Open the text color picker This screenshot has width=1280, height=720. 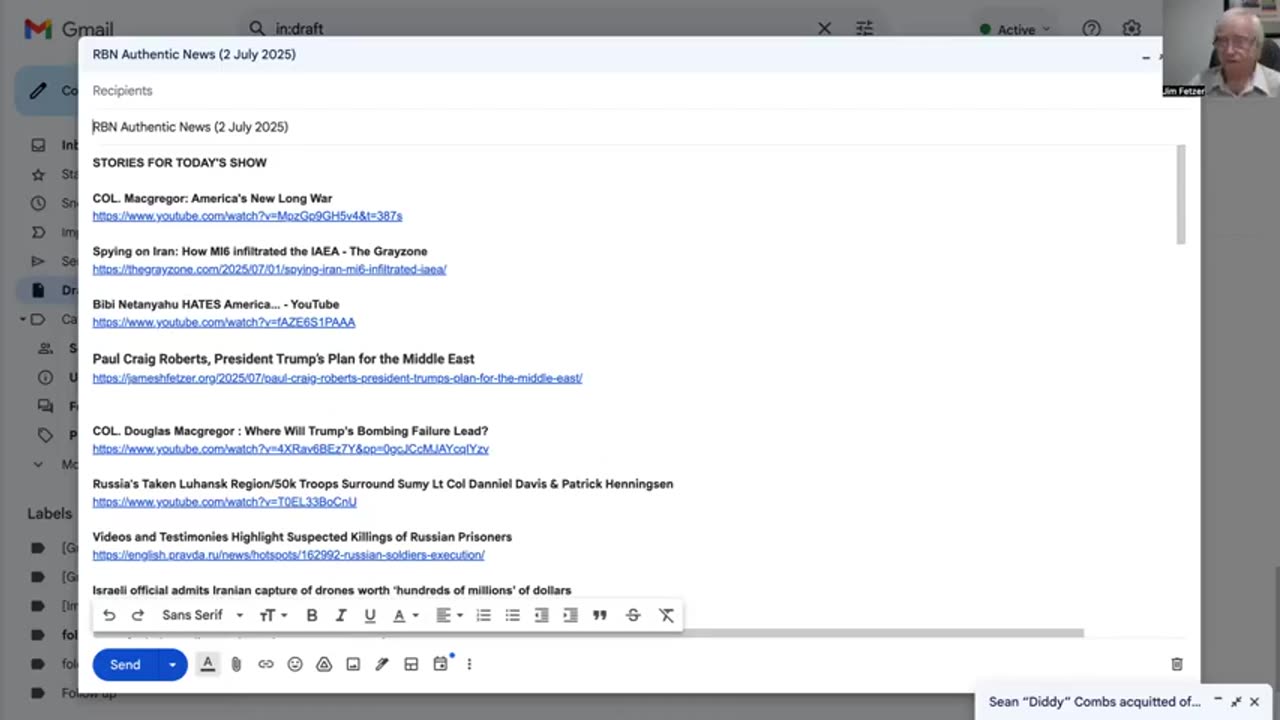pyautogui.click(x=405, y=615)
